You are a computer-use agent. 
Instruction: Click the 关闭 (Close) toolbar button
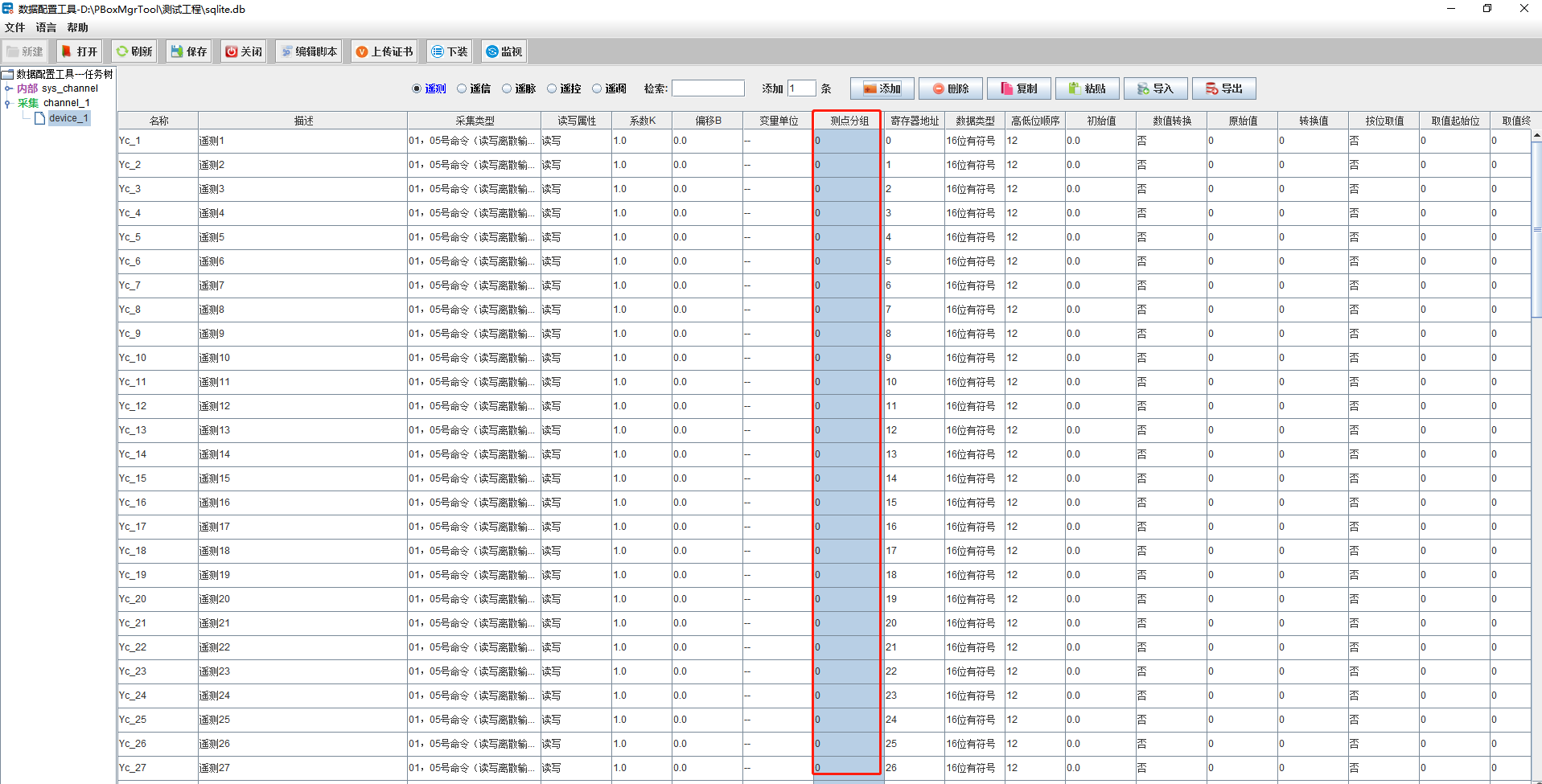243,51
